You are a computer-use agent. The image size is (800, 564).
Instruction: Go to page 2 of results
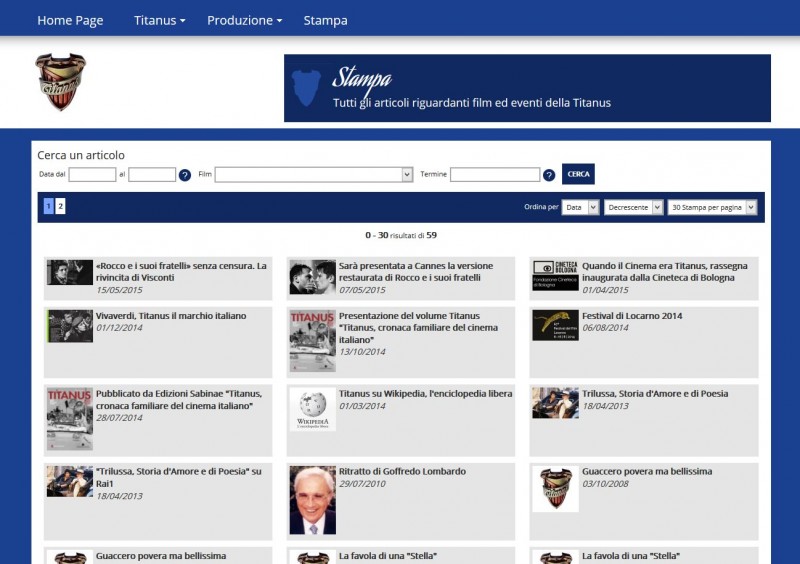60,206
